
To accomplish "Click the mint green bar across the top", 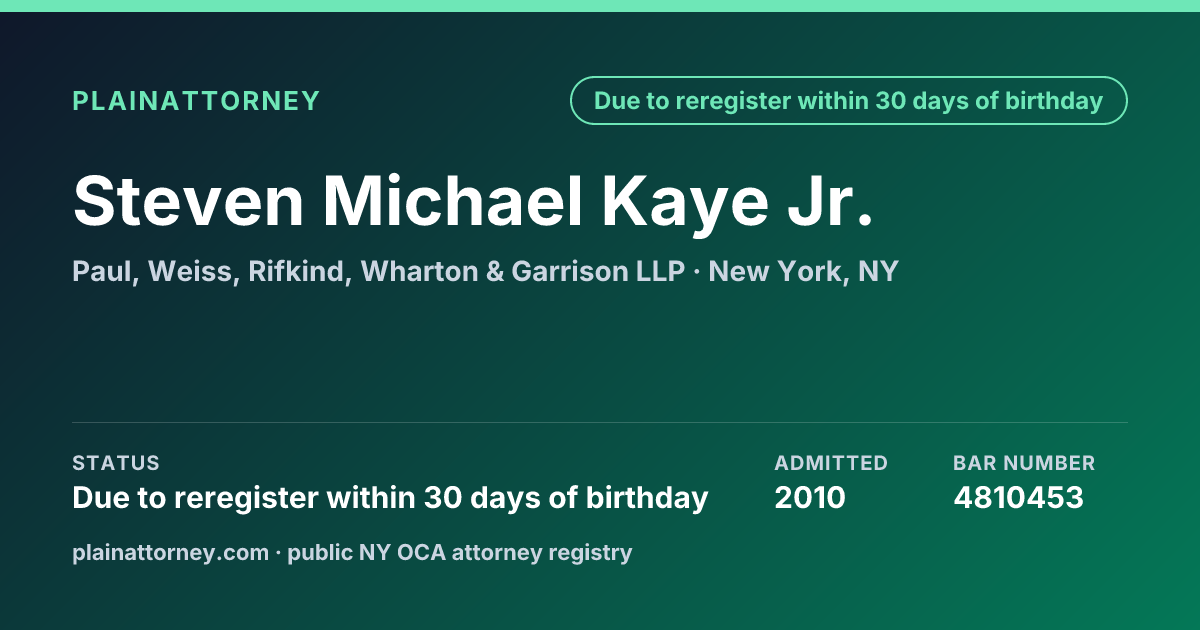I will pos(600,6).
